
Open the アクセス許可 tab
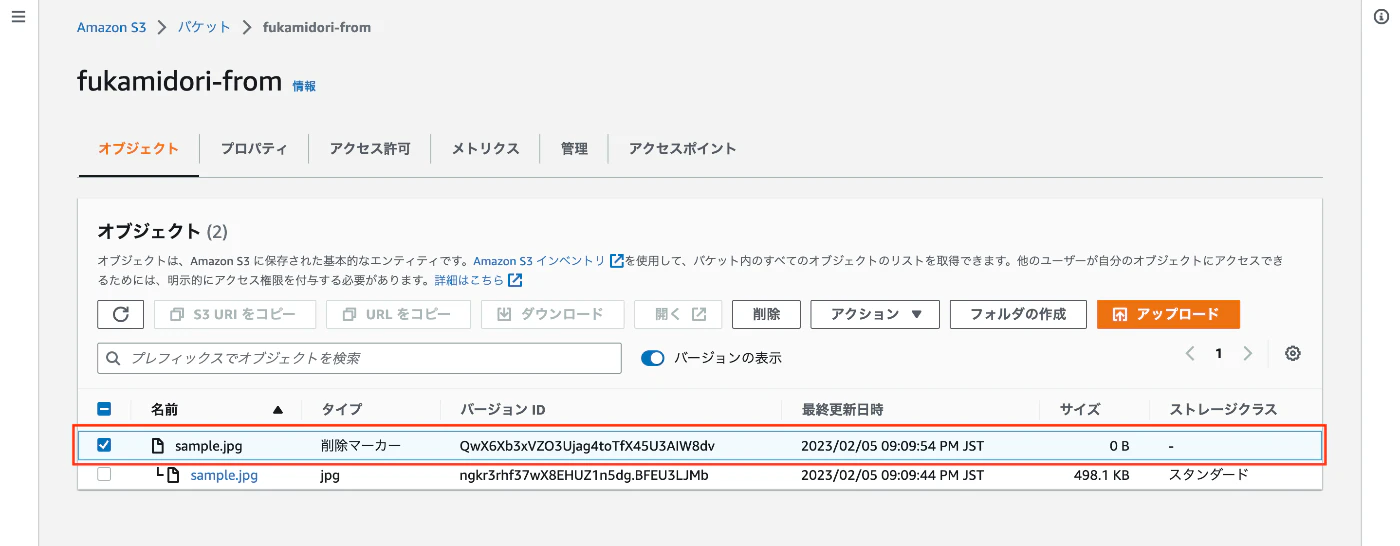pos(370,149)
